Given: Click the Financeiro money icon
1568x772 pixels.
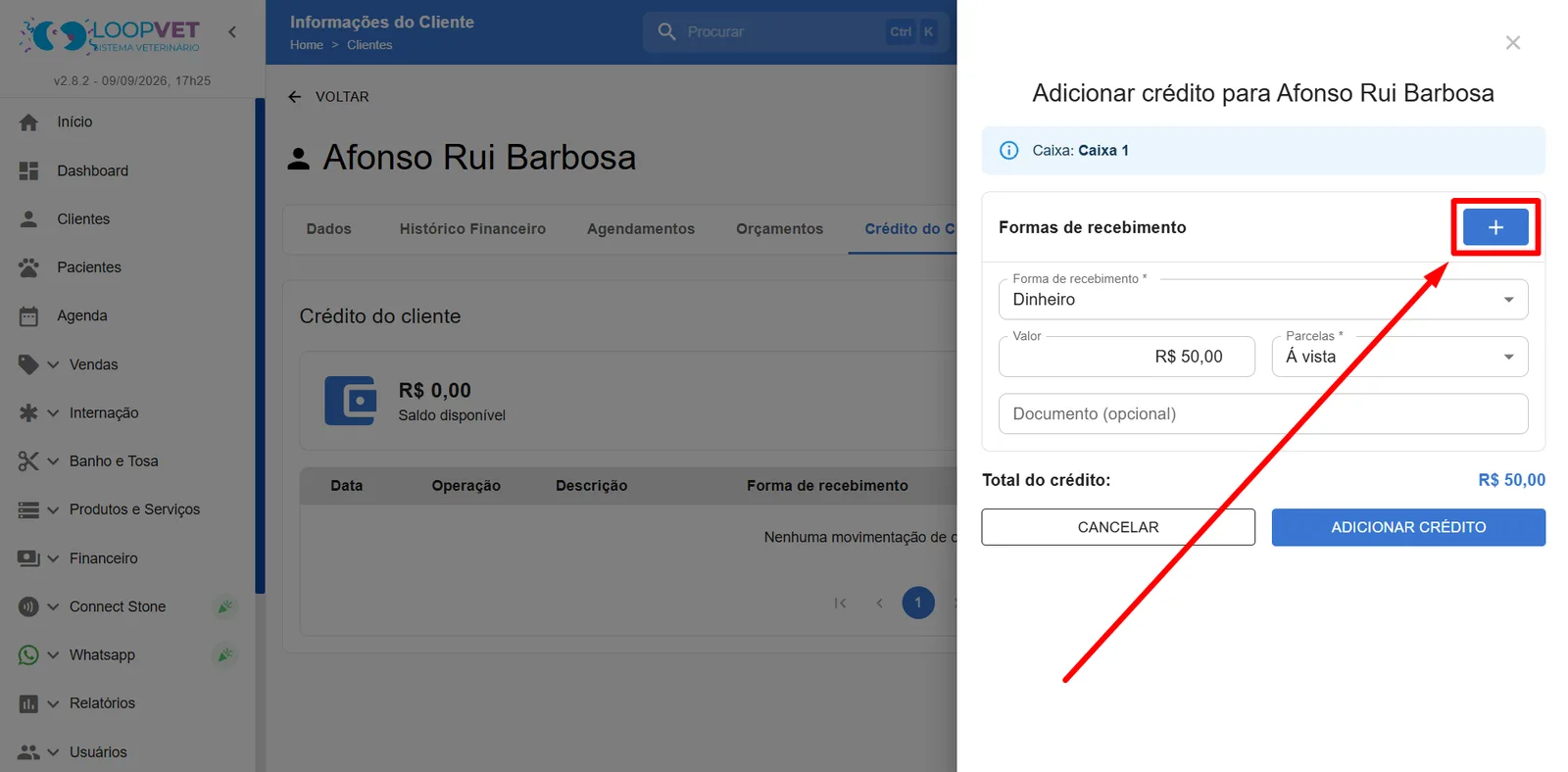Looking at the screenshot, I should click(x=28, y=558).
